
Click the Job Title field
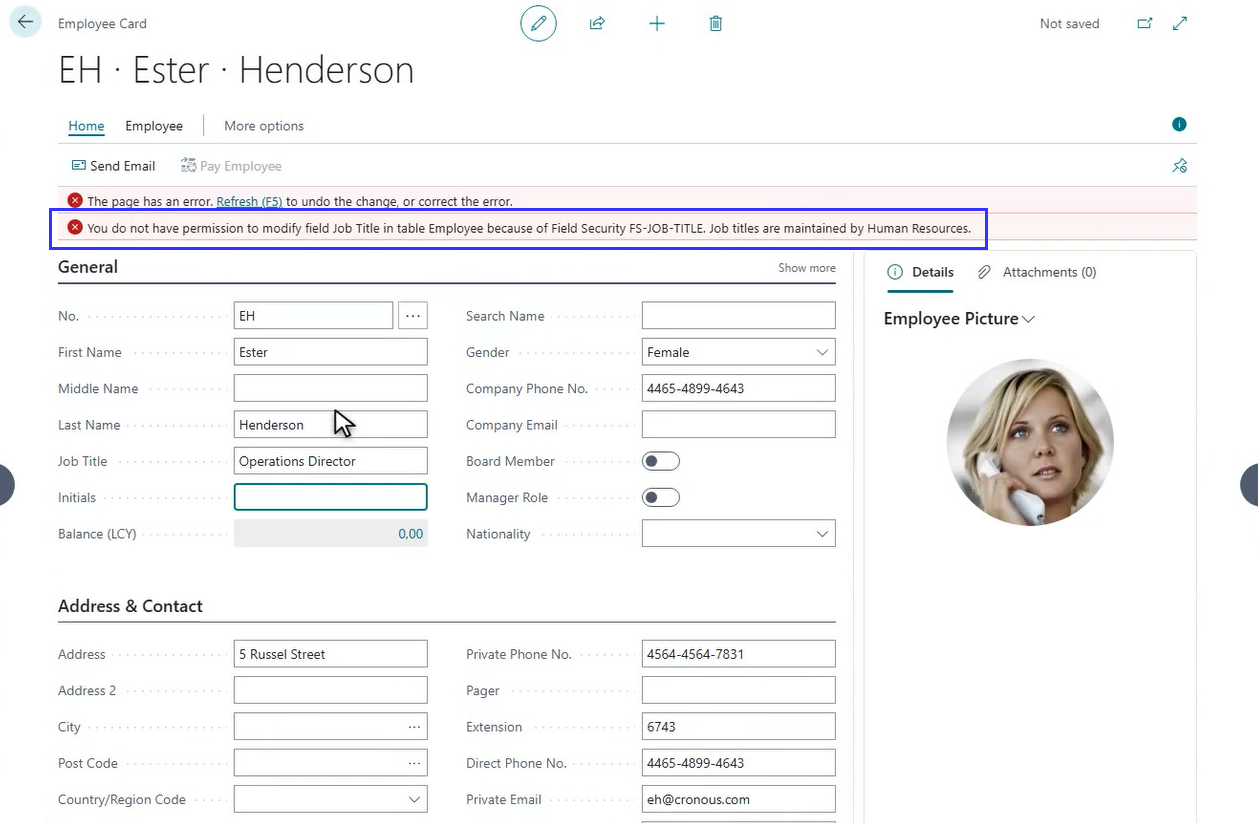(x=330, y=461)
